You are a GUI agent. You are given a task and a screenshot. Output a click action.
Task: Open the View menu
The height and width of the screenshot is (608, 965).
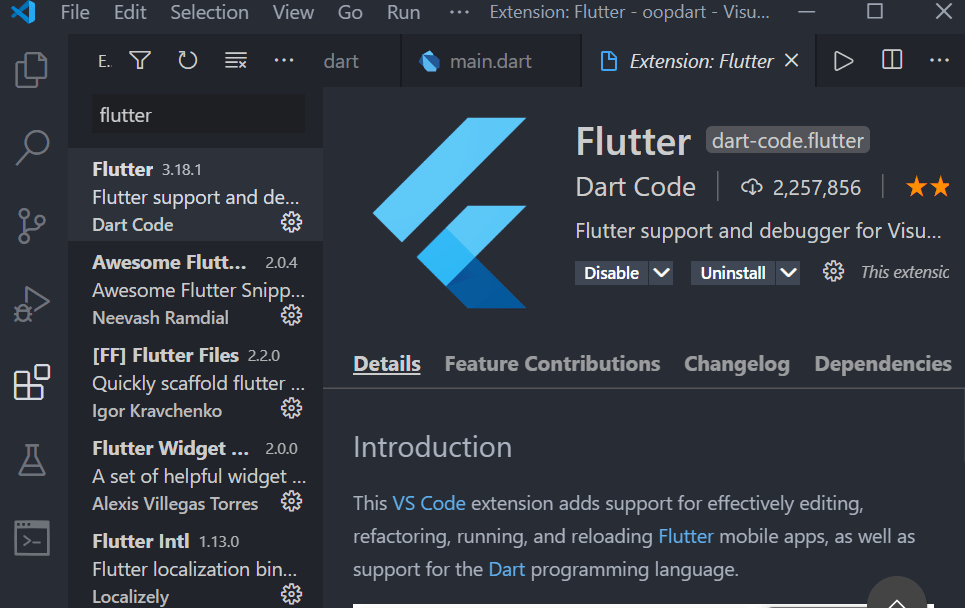(x=293, y=12)
